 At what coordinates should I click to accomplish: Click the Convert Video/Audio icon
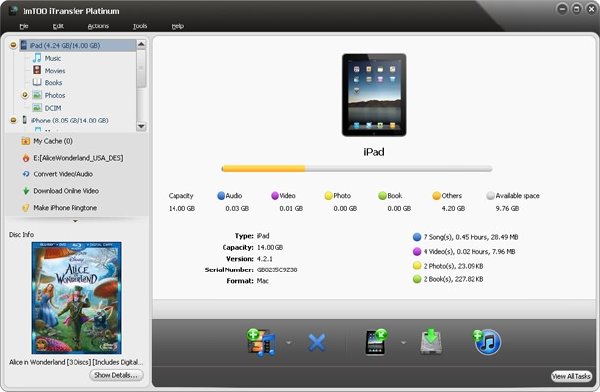coord(26,174)
